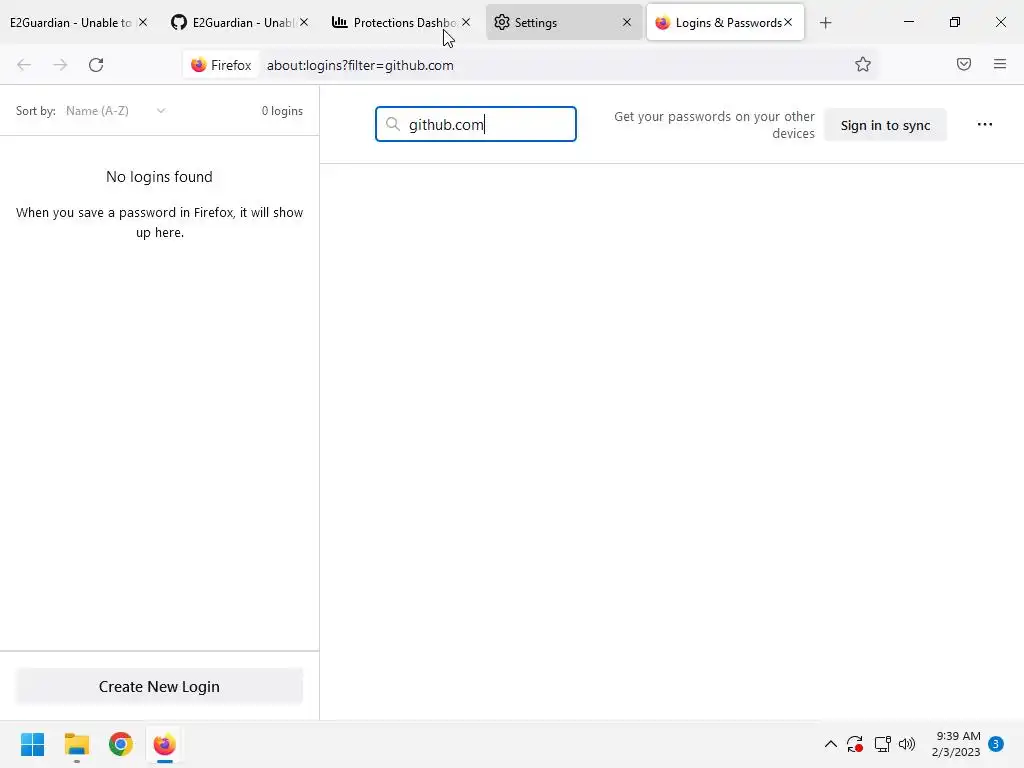Click the Sign in to sync button
1024x768 pixels.
(x=885, y=125)
